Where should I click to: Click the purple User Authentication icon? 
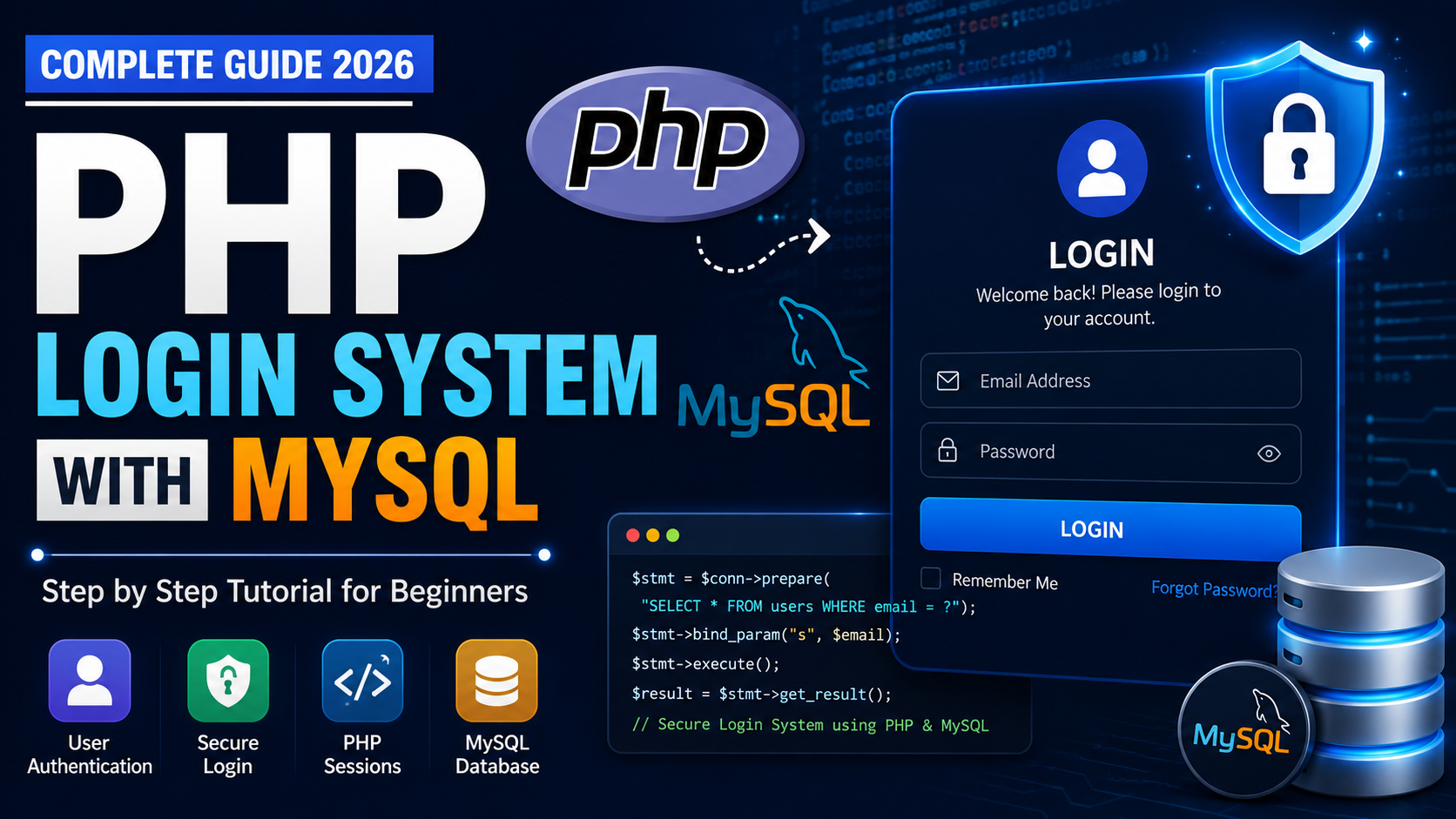(90, 681)
